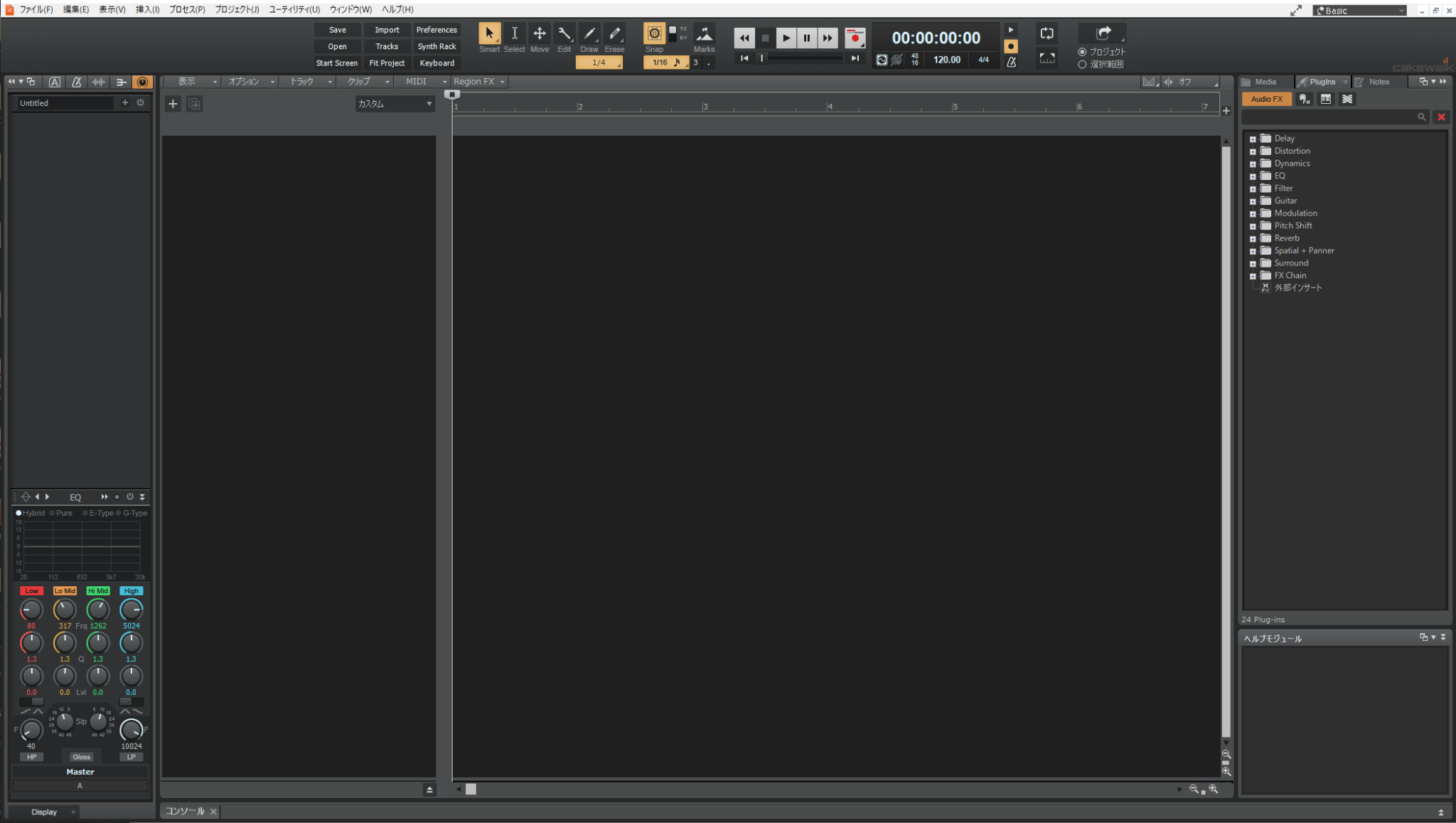Click the EQ Low frequency knob

(31, 610)
